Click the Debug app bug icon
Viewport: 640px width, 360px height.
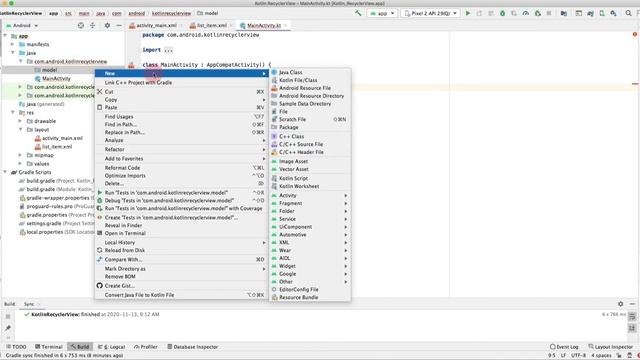pyautogui.click(x=502, y=13)
